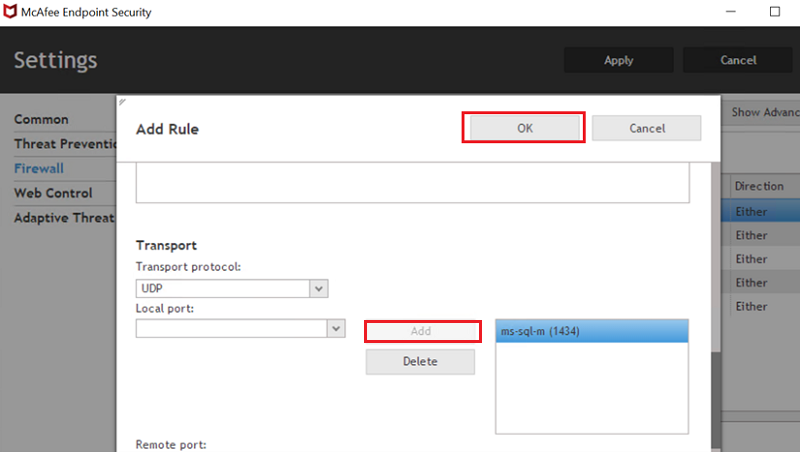This screenshot has height=452, width=800.
Task: Open Threat Prevention settings
Action: [65, 144]
